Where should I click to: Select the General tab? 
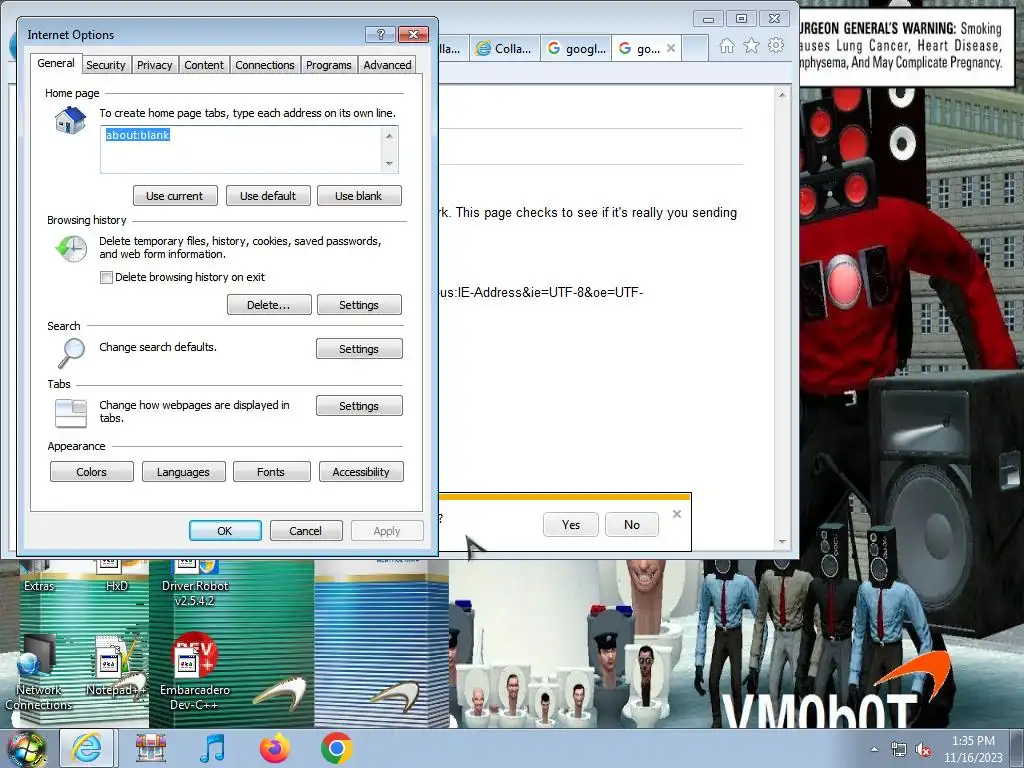(x=56, y=63)
